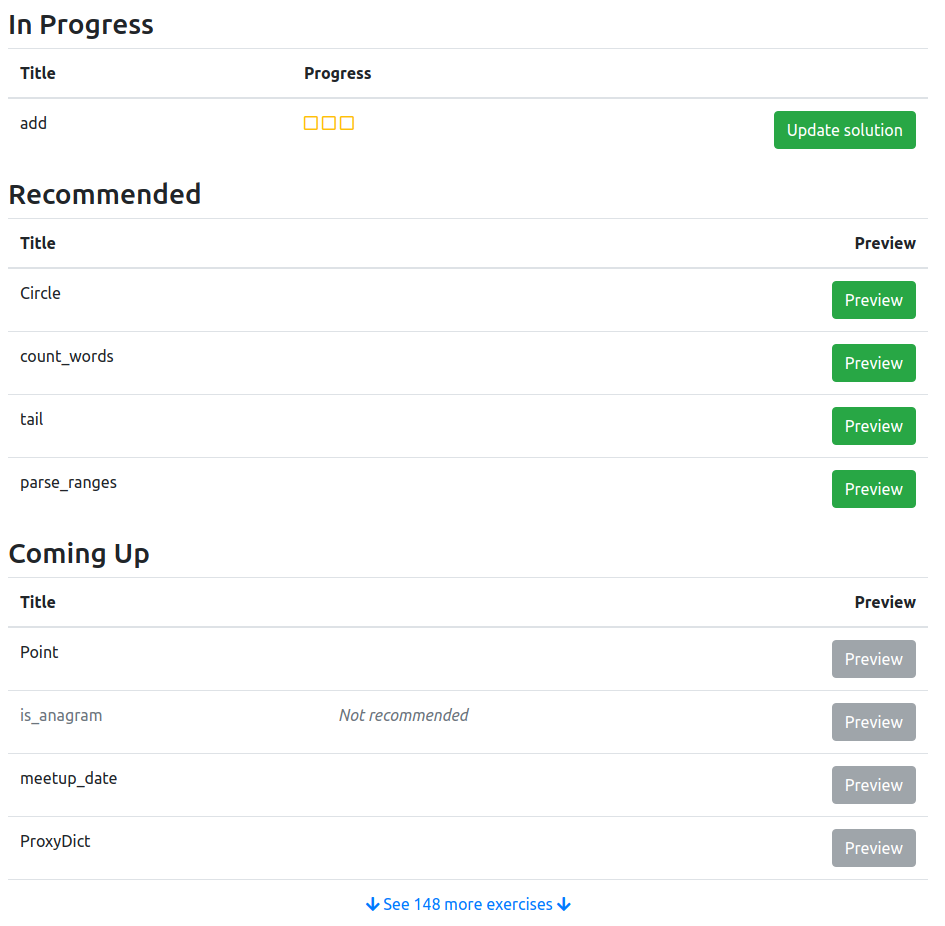The width and height of the screenshot is (945, 926).
Task: Preview the count_words exercise
Action: [x=873, y=363]
